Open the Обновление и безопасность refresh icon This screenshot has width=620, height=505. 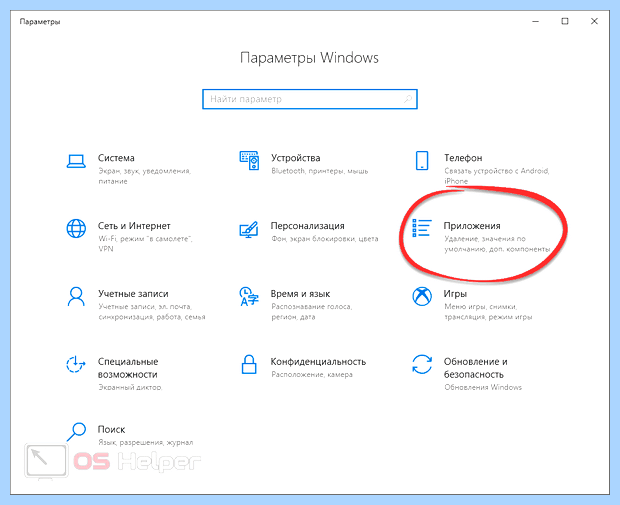422,364
